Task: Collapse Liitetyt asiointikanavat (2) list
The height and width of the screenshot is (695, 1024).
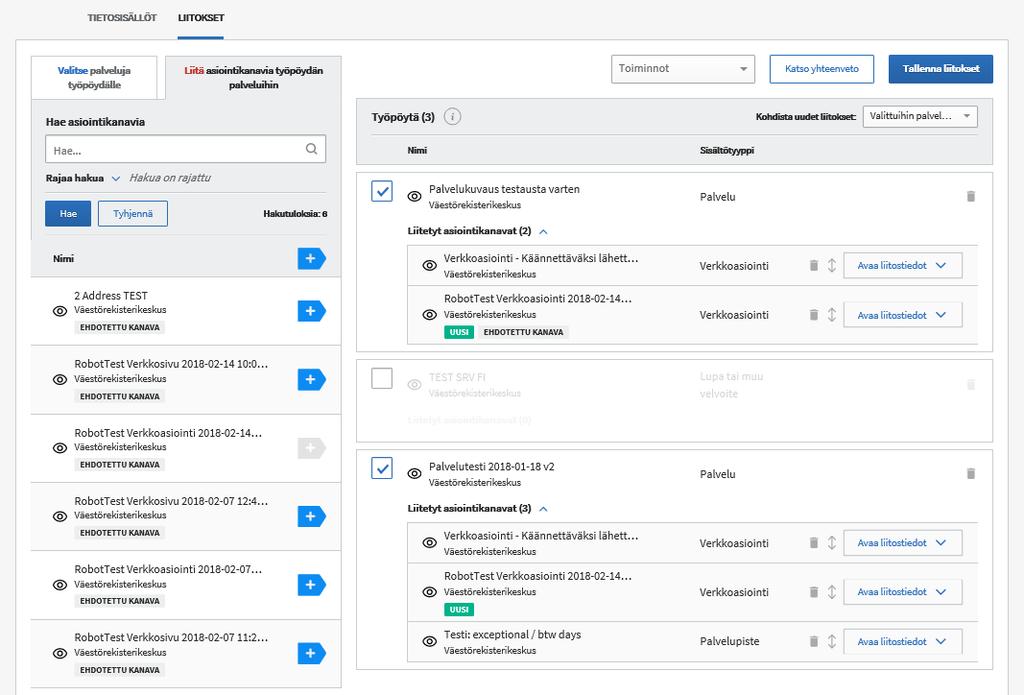Action: point(543,231)
